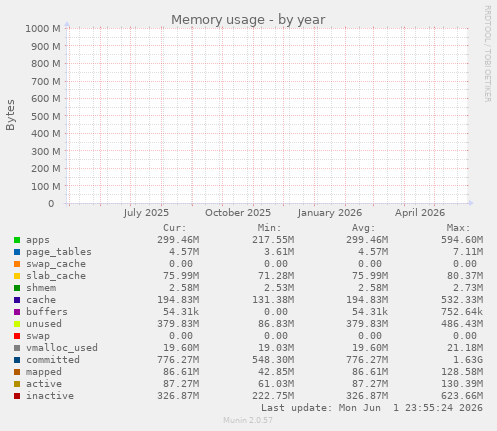Click the 'Min:' column header
497x431 pixels.
[269, 228]
